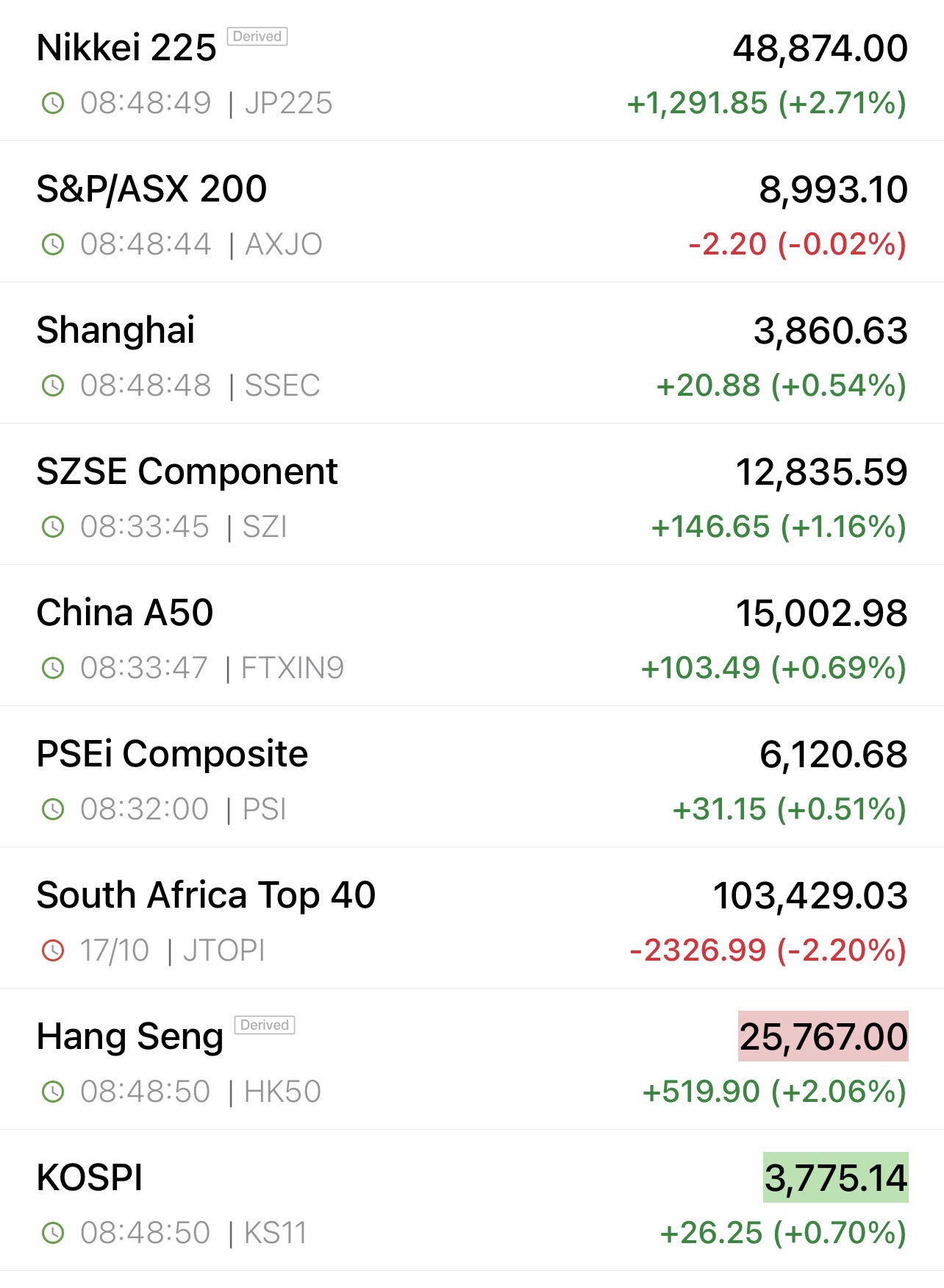Tap the Derived badge next to Nikkei 225

pyautogui.click(x=257, y=37)
